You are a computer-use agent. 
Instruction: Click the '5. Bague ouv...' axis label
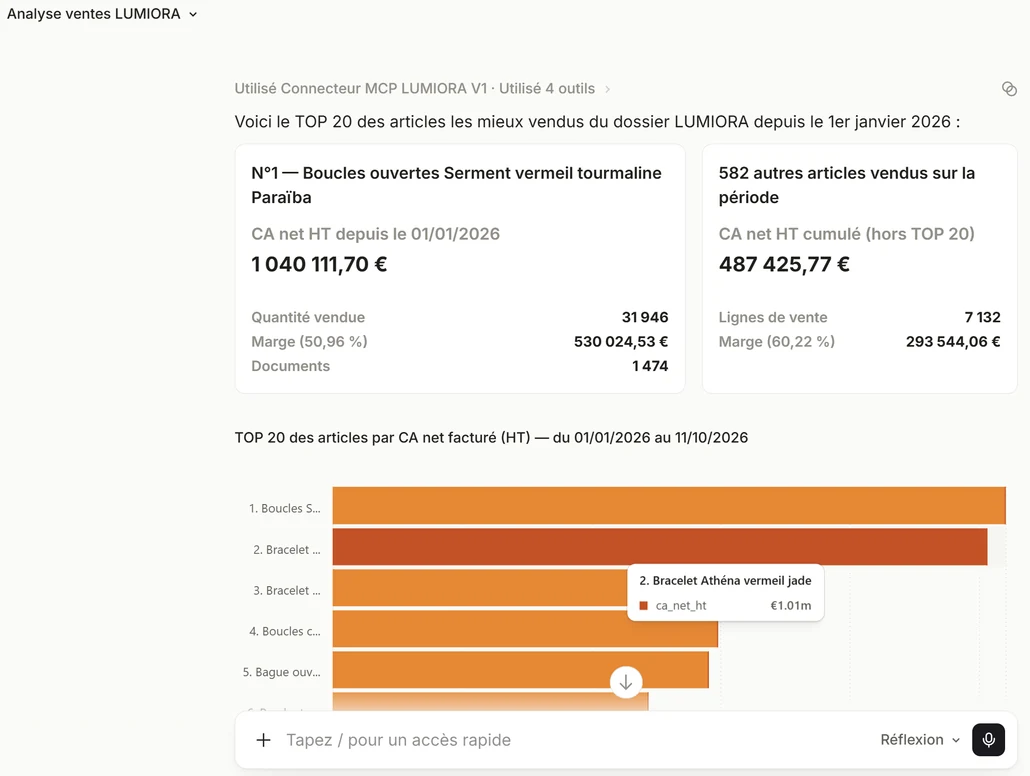281,672
